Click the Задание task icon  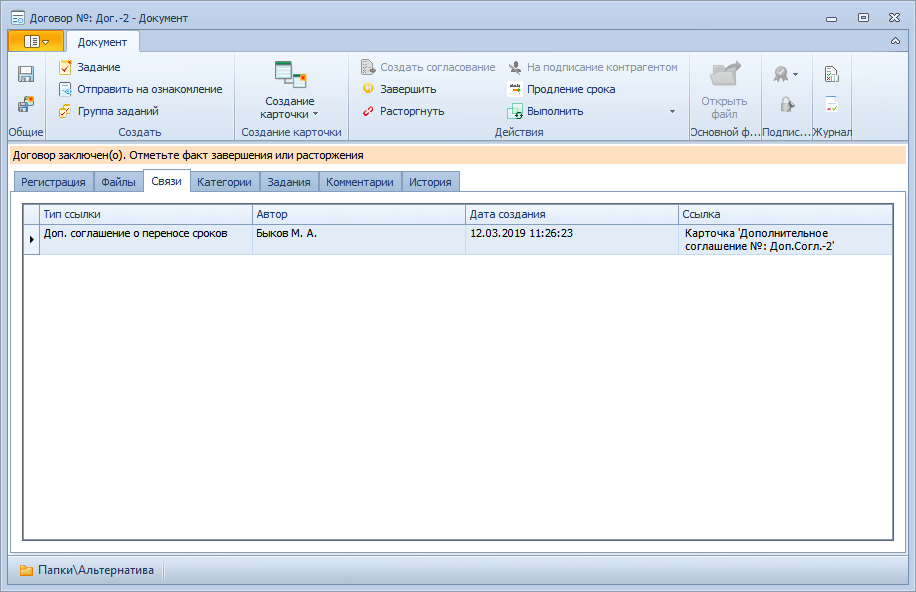[66, 67]
